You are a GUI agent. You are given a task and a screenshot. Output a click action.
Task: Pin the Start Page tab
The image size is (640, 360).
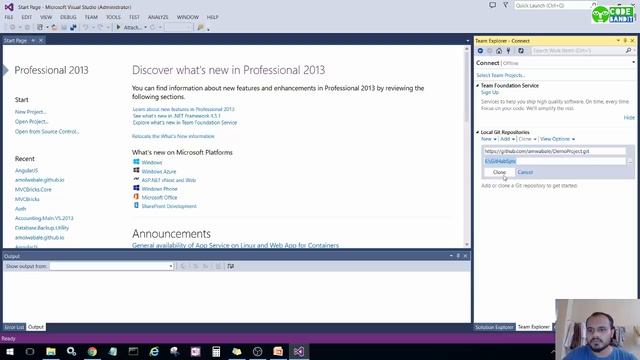point(33,40)
